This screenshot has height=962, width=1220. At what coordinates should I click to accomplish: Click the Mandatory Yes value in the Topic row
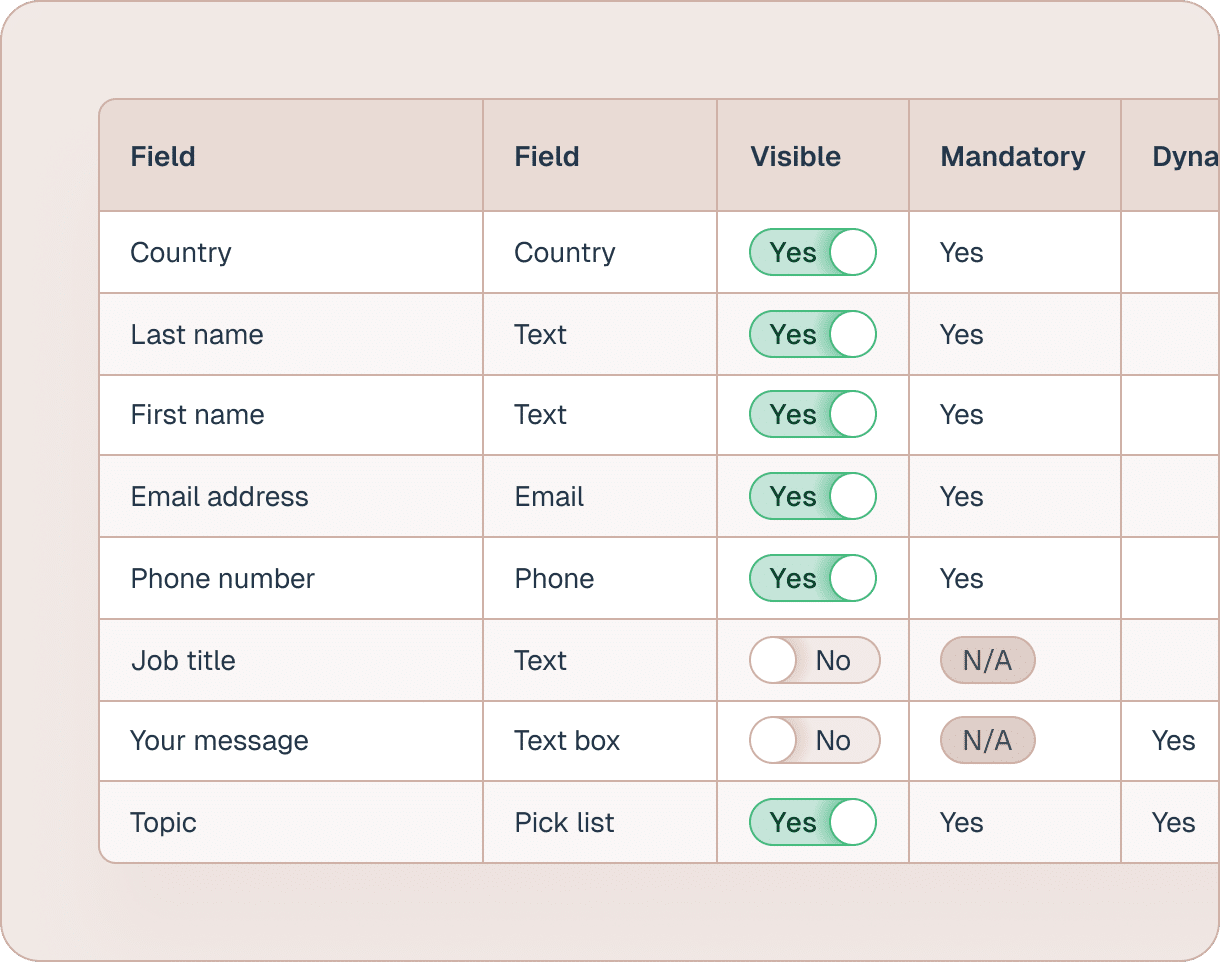(x=961, y=823)
